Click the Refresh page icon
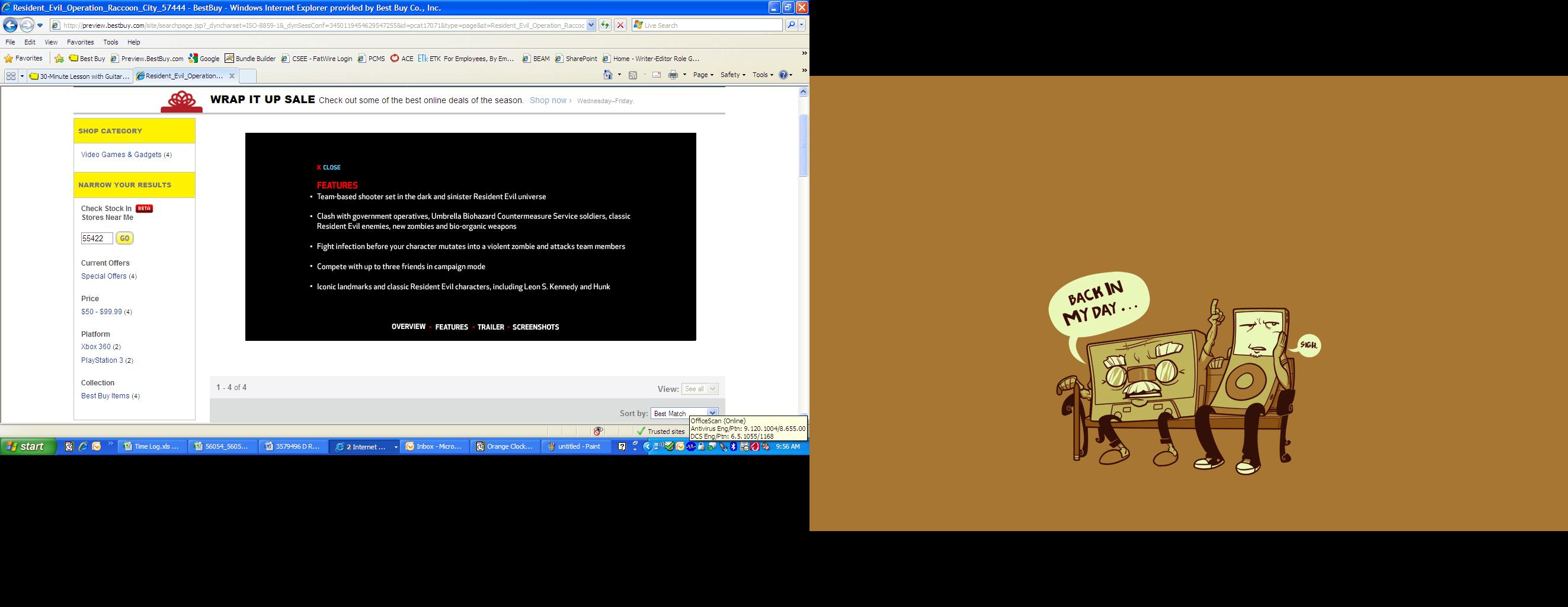Image resolution: width=1568 pixels, height=607 pixels. (605, 25)
